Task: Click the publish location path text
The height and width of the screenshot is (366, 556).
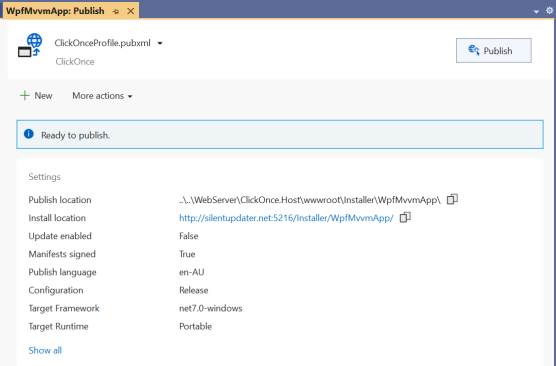Action: pos(310,200)
